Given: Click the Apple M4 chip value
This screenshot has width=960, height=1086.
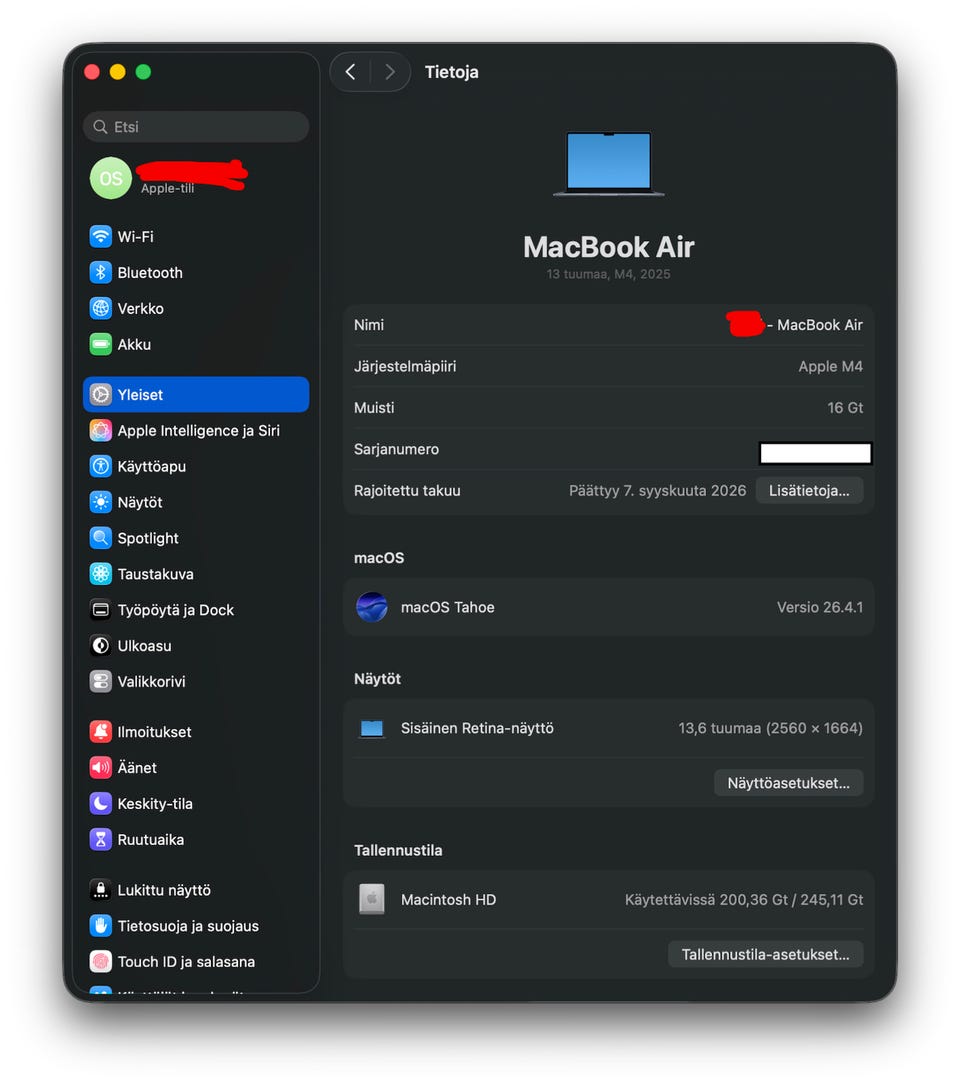Looking at the screenshot, I should 830,366.
